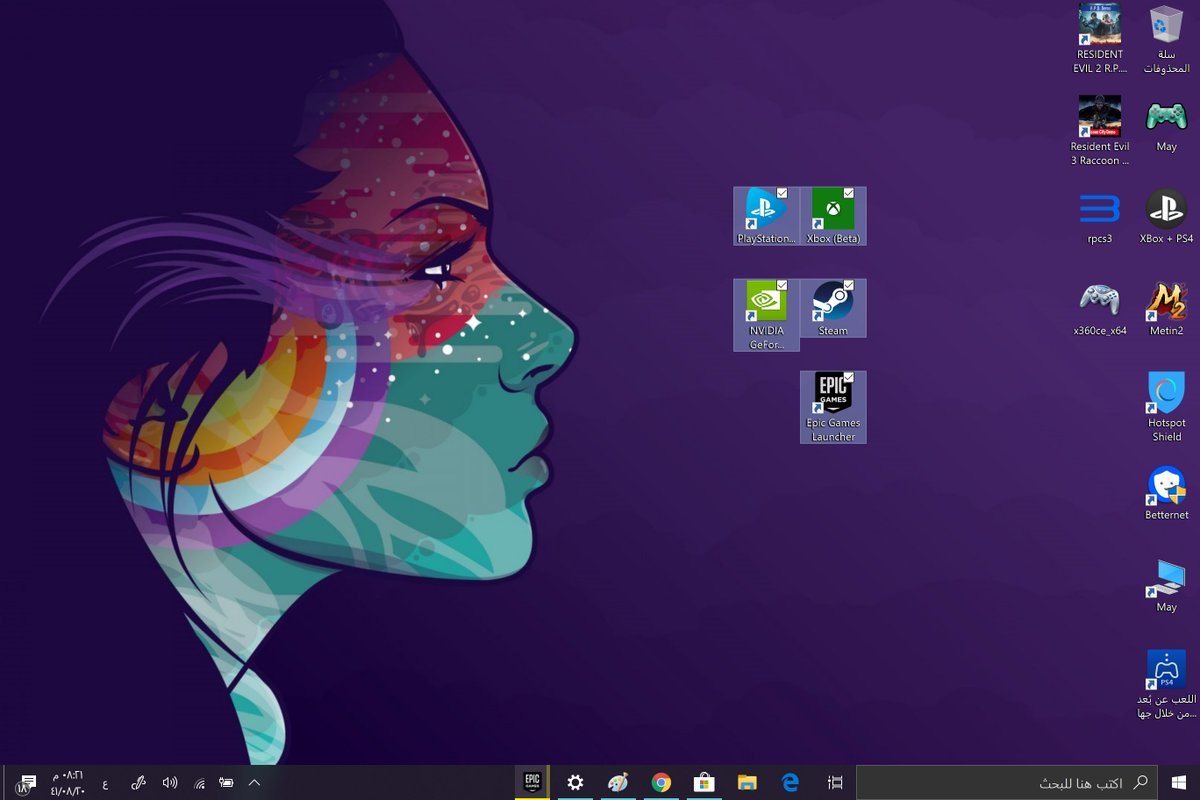This screenshot has width=1200, height=800.
Task: Uncheck the PlayStation Now icon's selection checkbox
Action: (x=782, y=193)
